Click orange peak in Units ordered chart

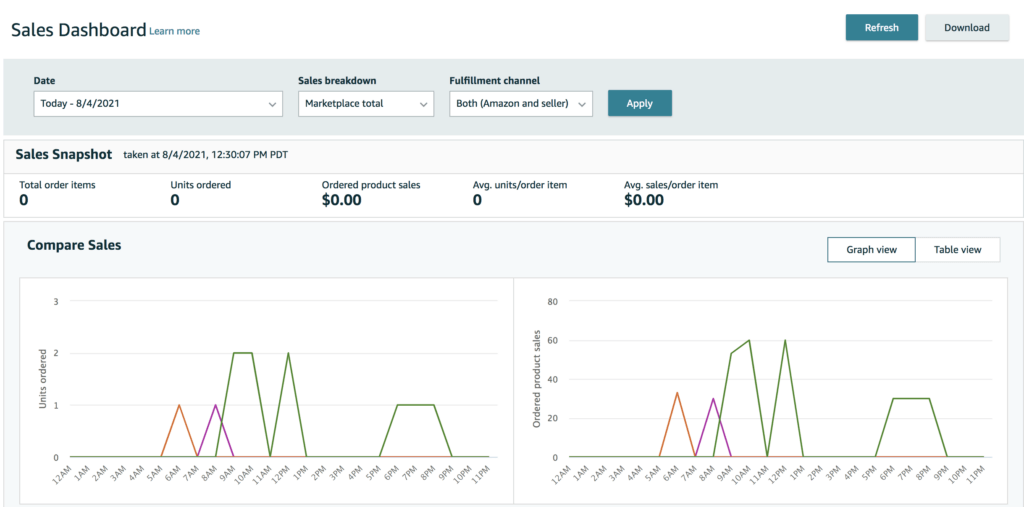pos(179,405)
